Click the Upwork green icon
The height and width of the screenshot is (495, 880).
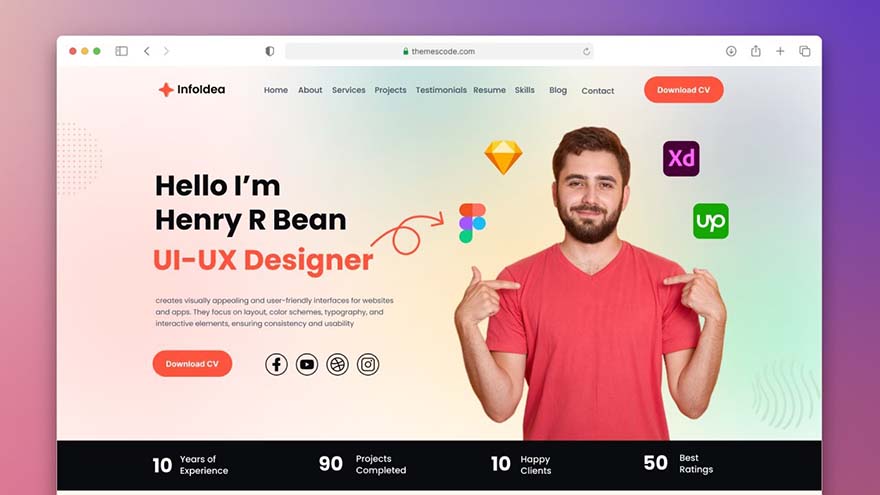click(x=711, y=221)
